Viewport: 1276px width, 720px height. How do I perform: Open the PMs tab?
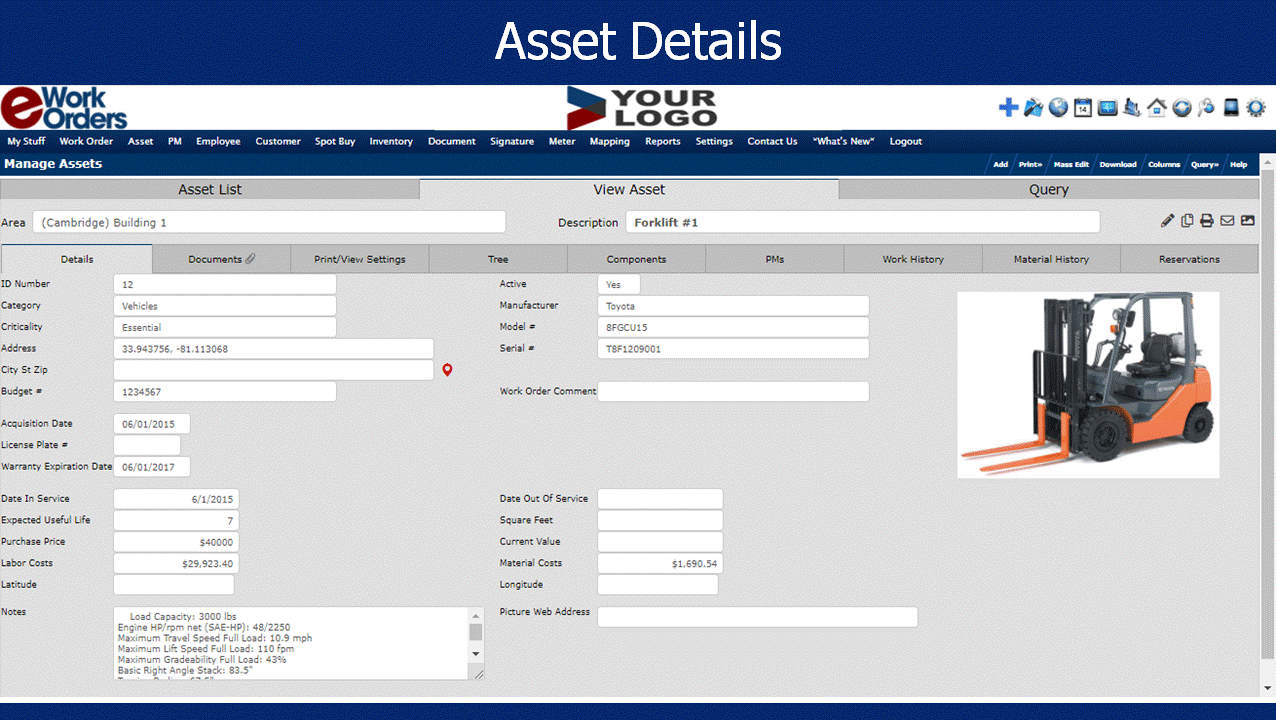775,259
